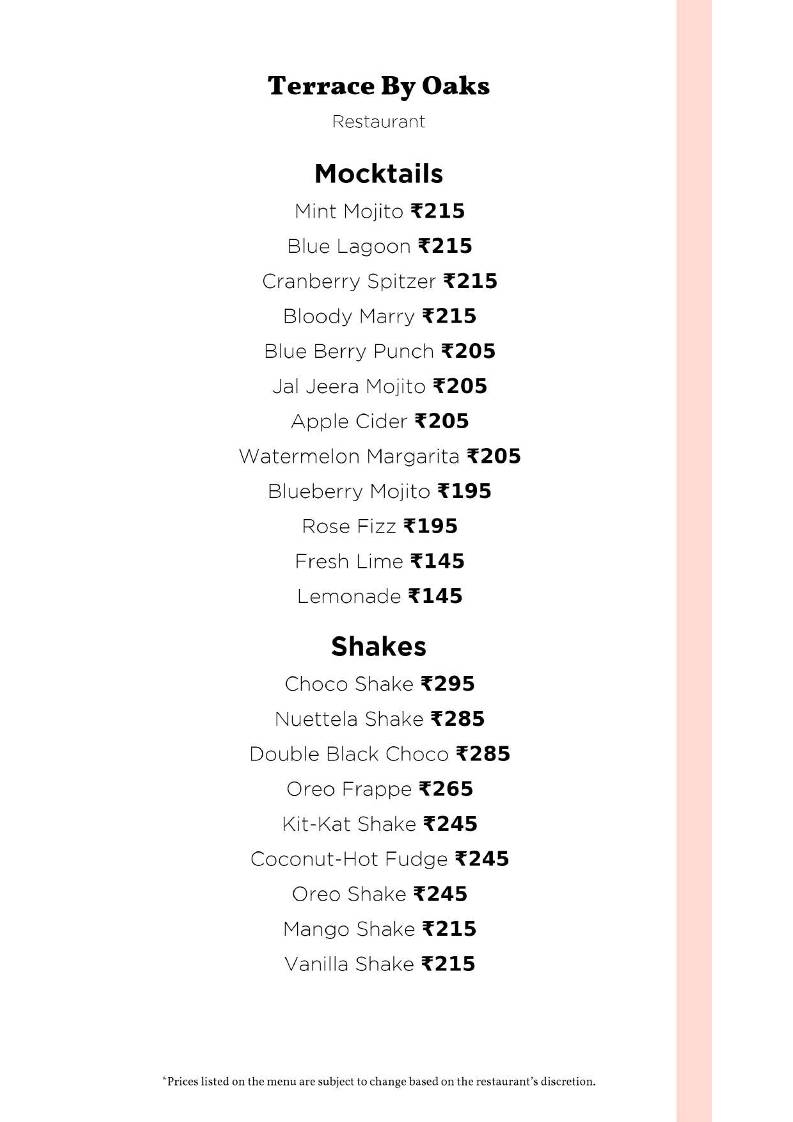The height and width of the screenshot is (1122, 793).
Task: Select the Nuettela Shake entry
Action: click(379, 720)
